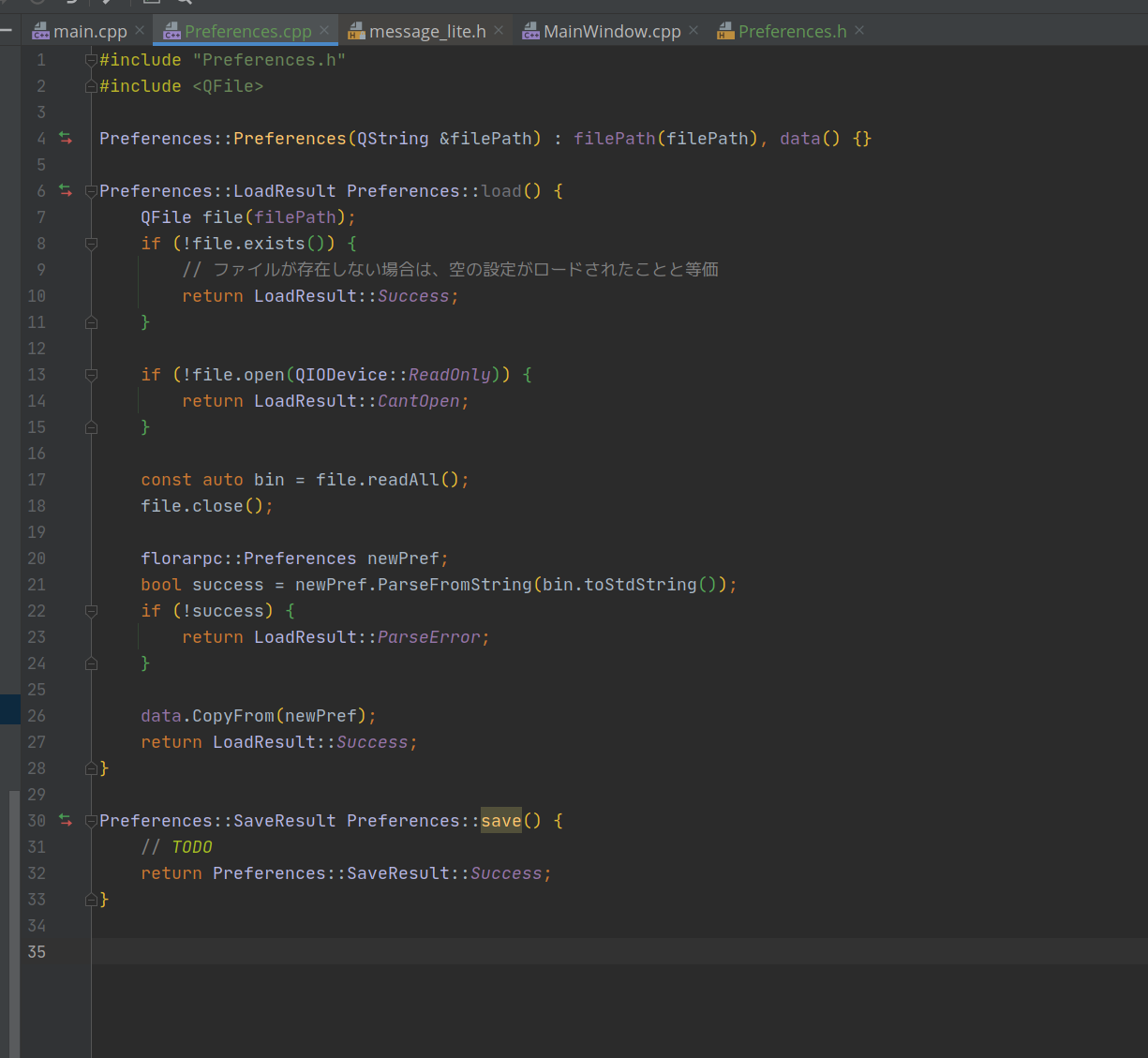Collapse the include section fold marker on line 1
1148x1058 pixels.
pyautogui.click(x=91, y=60)
